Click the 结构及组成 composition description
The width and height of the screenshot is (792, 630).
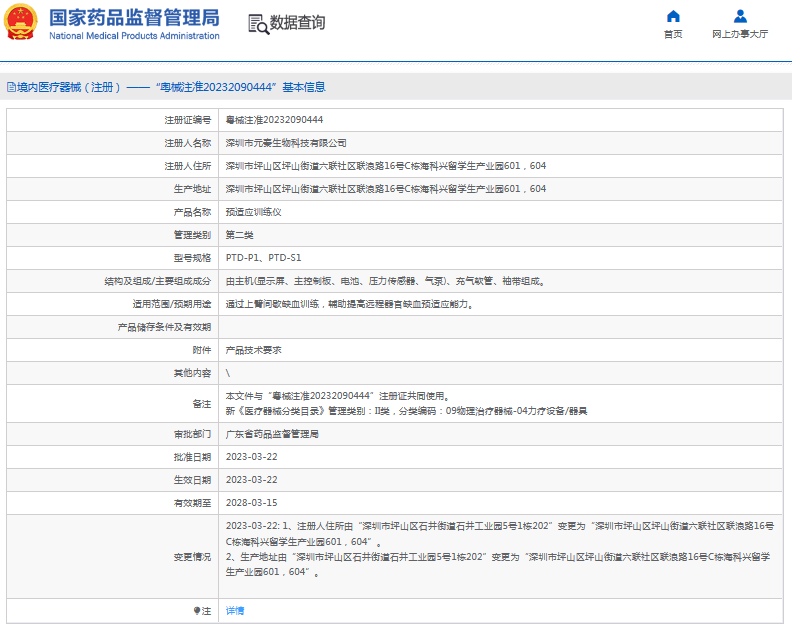coord(385,281)
